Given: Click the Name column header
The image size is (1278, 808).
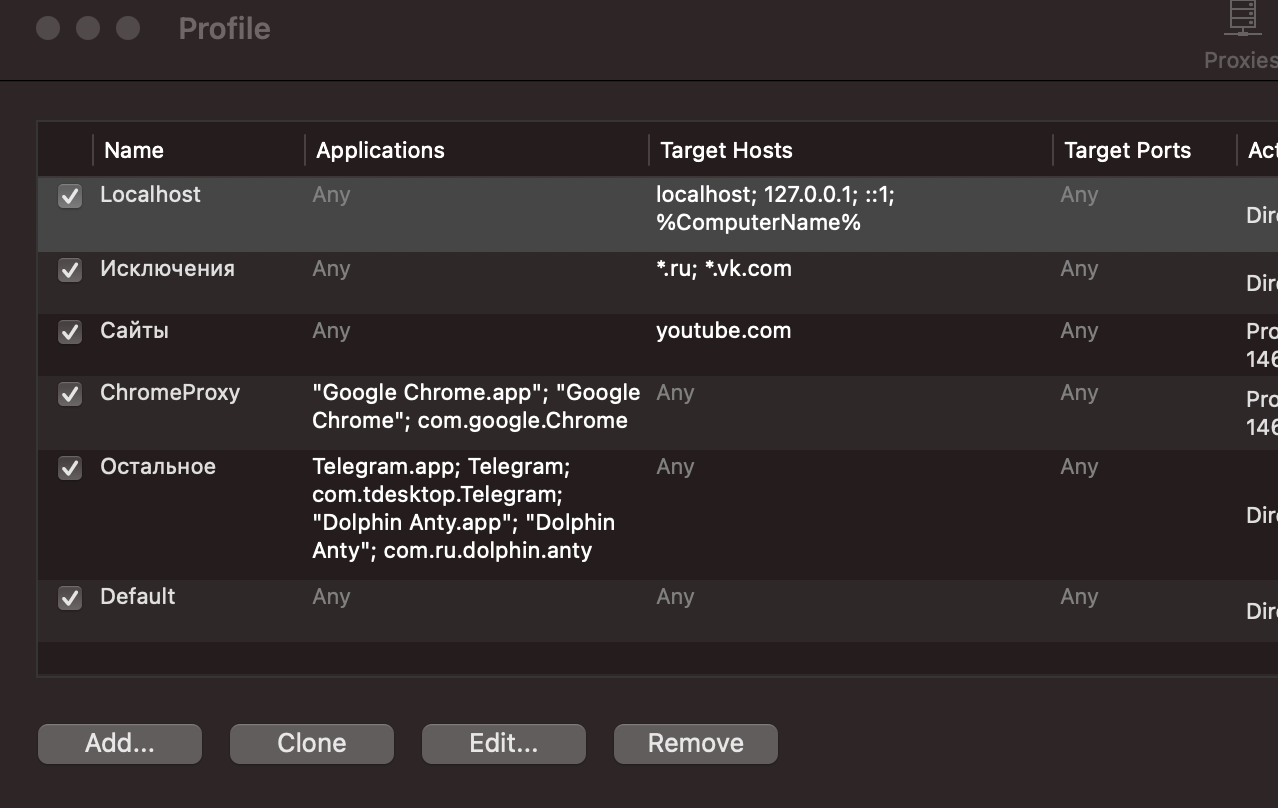Looking at the screenshot, I should tap(134, 150).
